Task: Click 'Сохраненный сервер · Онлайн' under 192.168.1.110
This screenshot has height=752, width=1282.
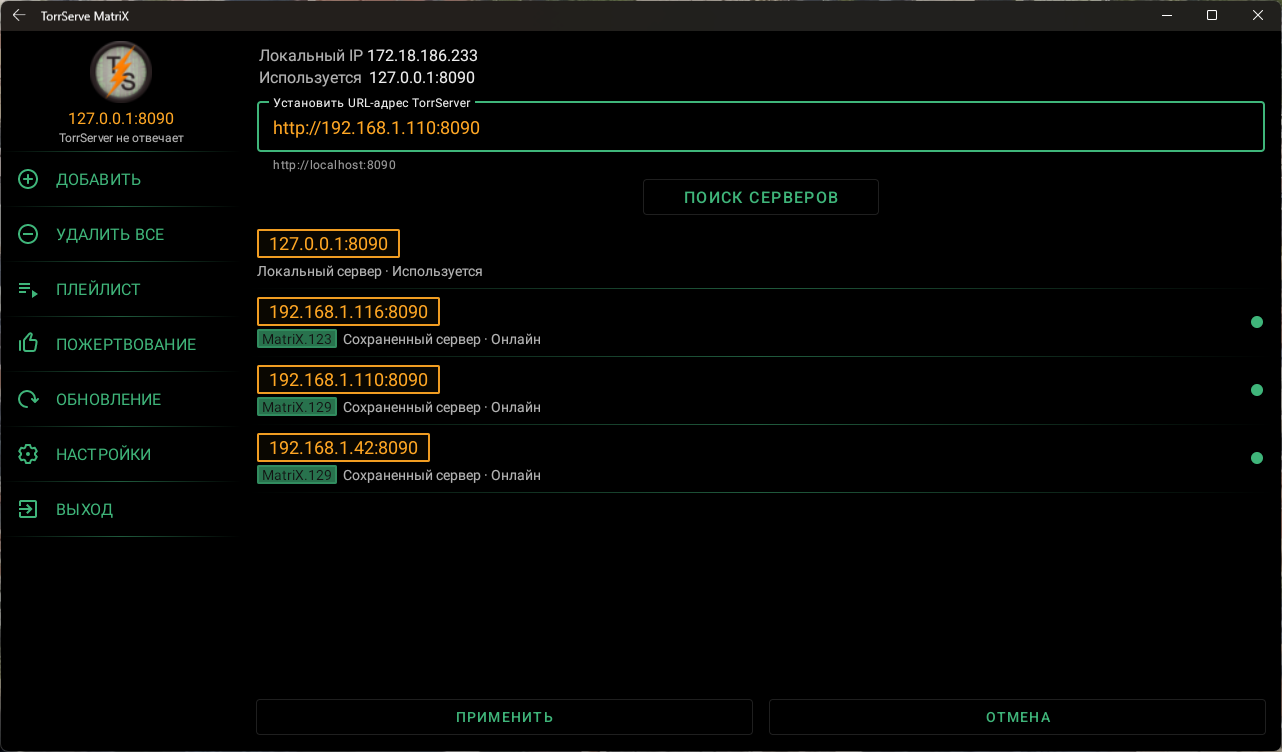Action: pos(442,407)
